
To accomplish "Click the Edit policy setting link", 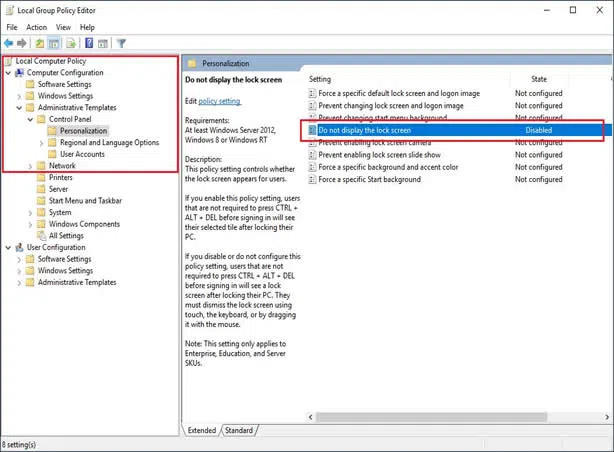I will pyautogui.click(x=220, y=101).
